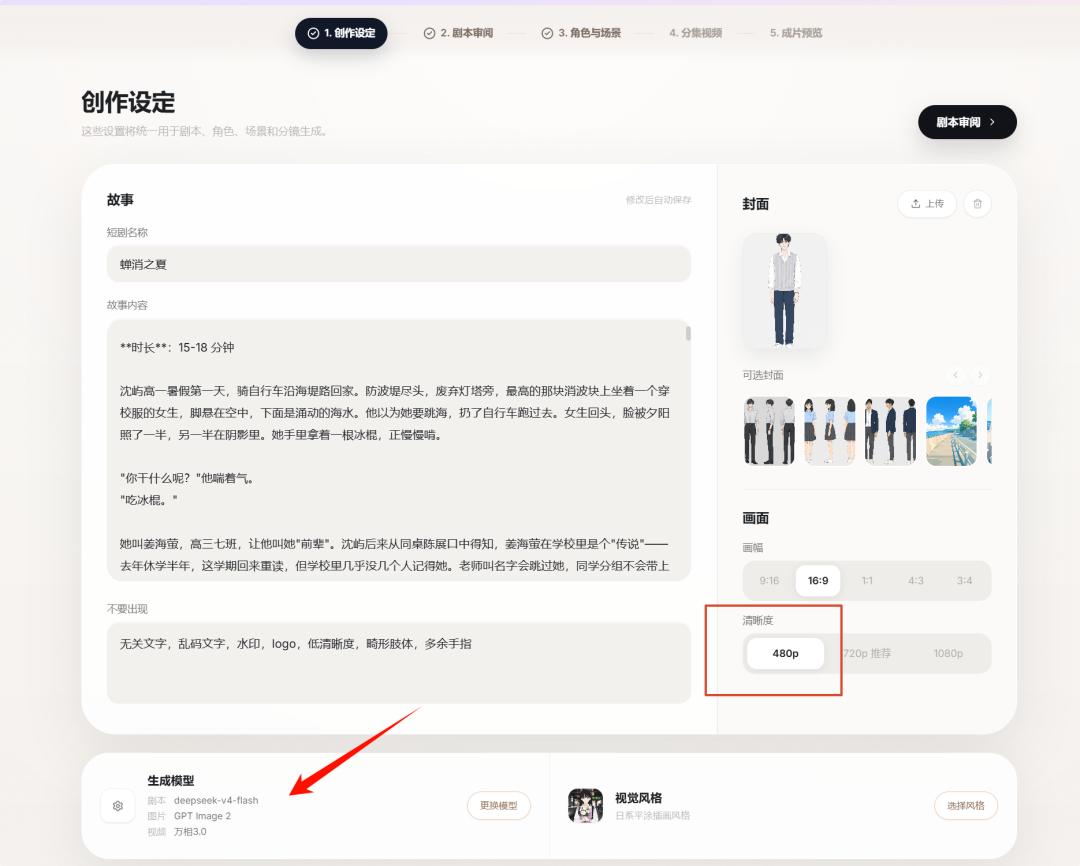The width and height of the screenshot is (1080, 866).
Task: Go to step 3. 角色与场景
Action: coord(581,33)
